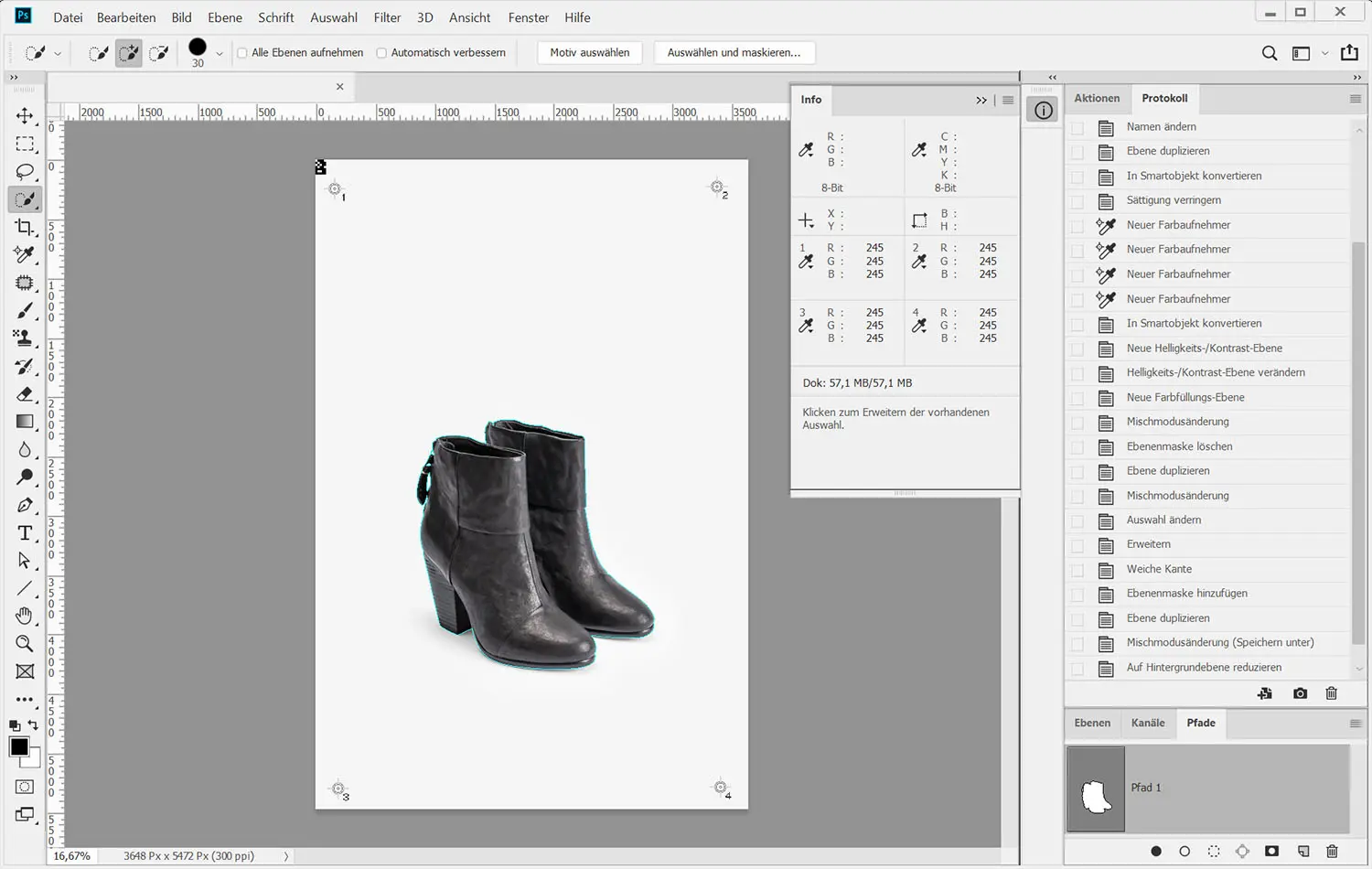Toggle Automatisch verbessern checkbox
The height and width of the screenshot is (869, 1372).
[x=381, y=53]
